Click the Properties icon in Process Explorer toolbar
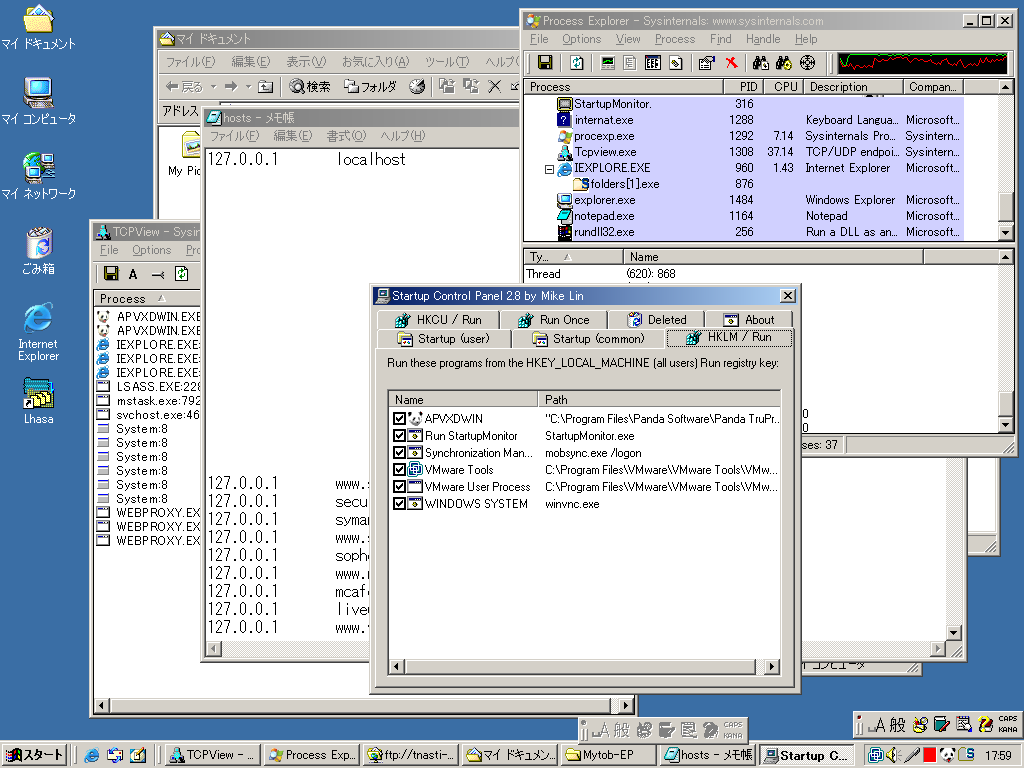This screenshot has height=768, width=1024. click(x=706, y=63)
